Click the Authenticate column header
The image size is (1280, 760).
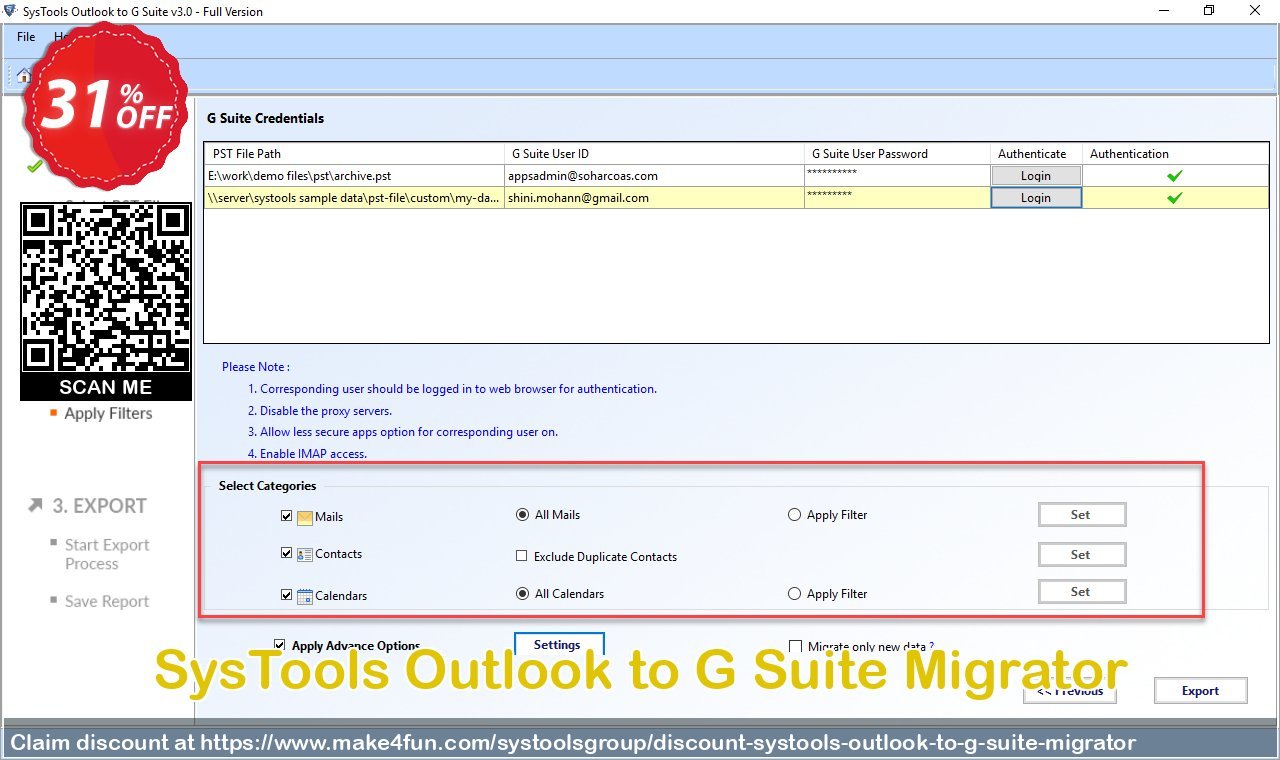(x=1036, y=154)
